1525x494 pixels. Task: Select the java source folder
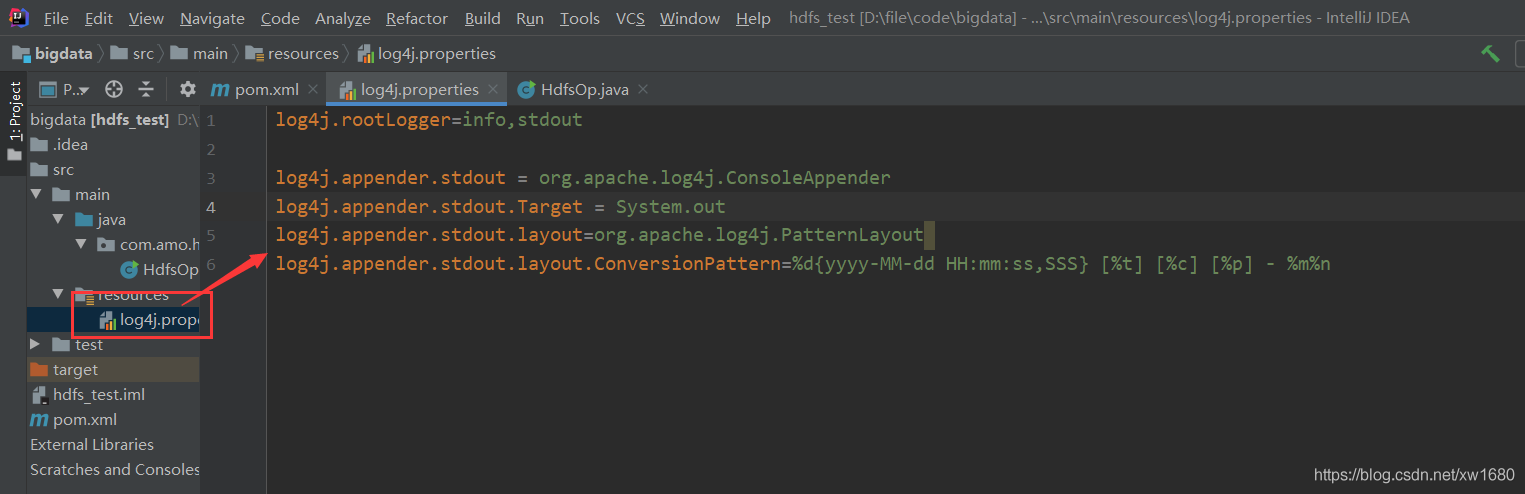pos(100,220)
